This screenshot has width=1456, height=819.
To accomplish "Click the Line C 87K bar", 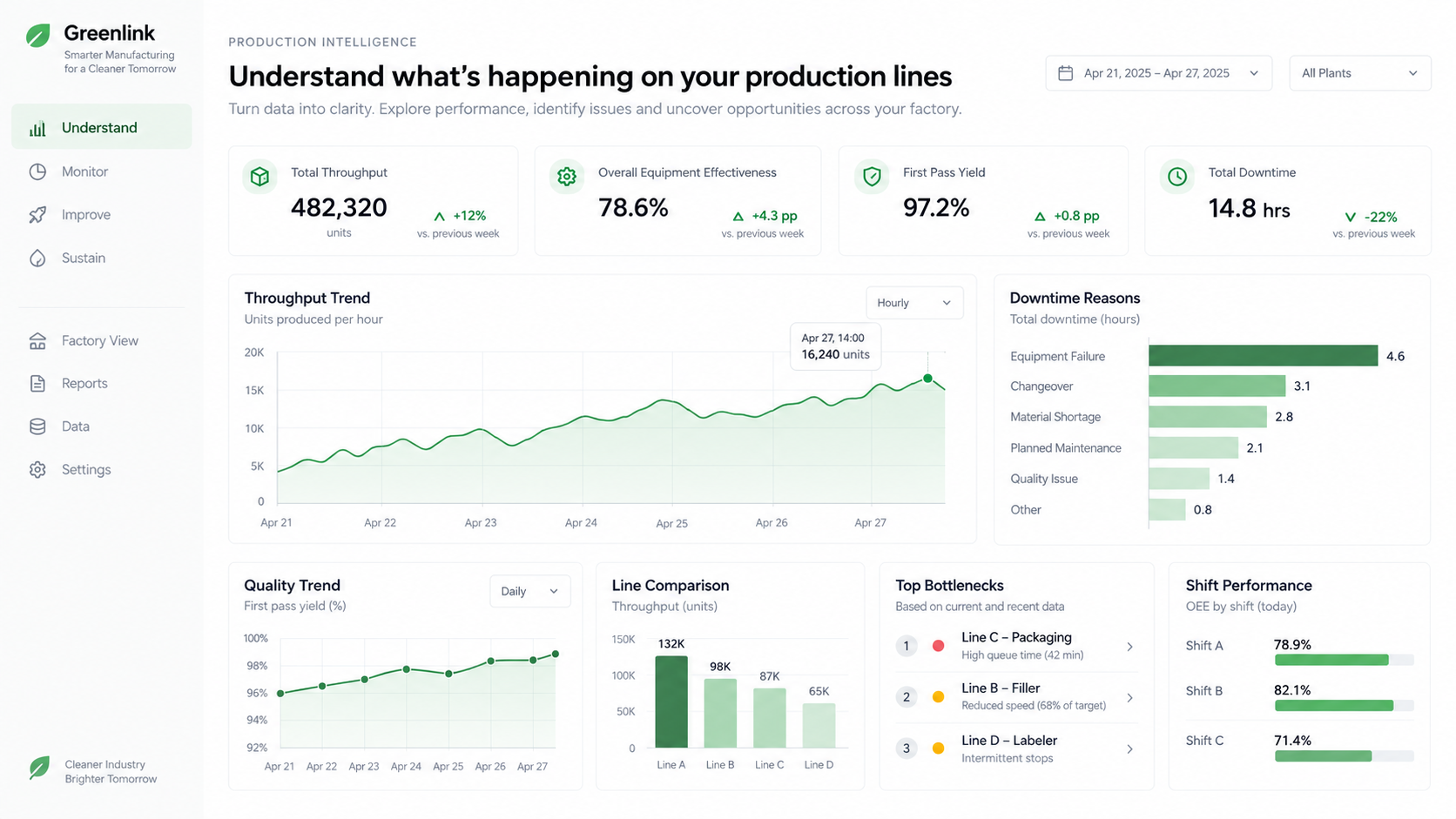I will click(770, 718).
